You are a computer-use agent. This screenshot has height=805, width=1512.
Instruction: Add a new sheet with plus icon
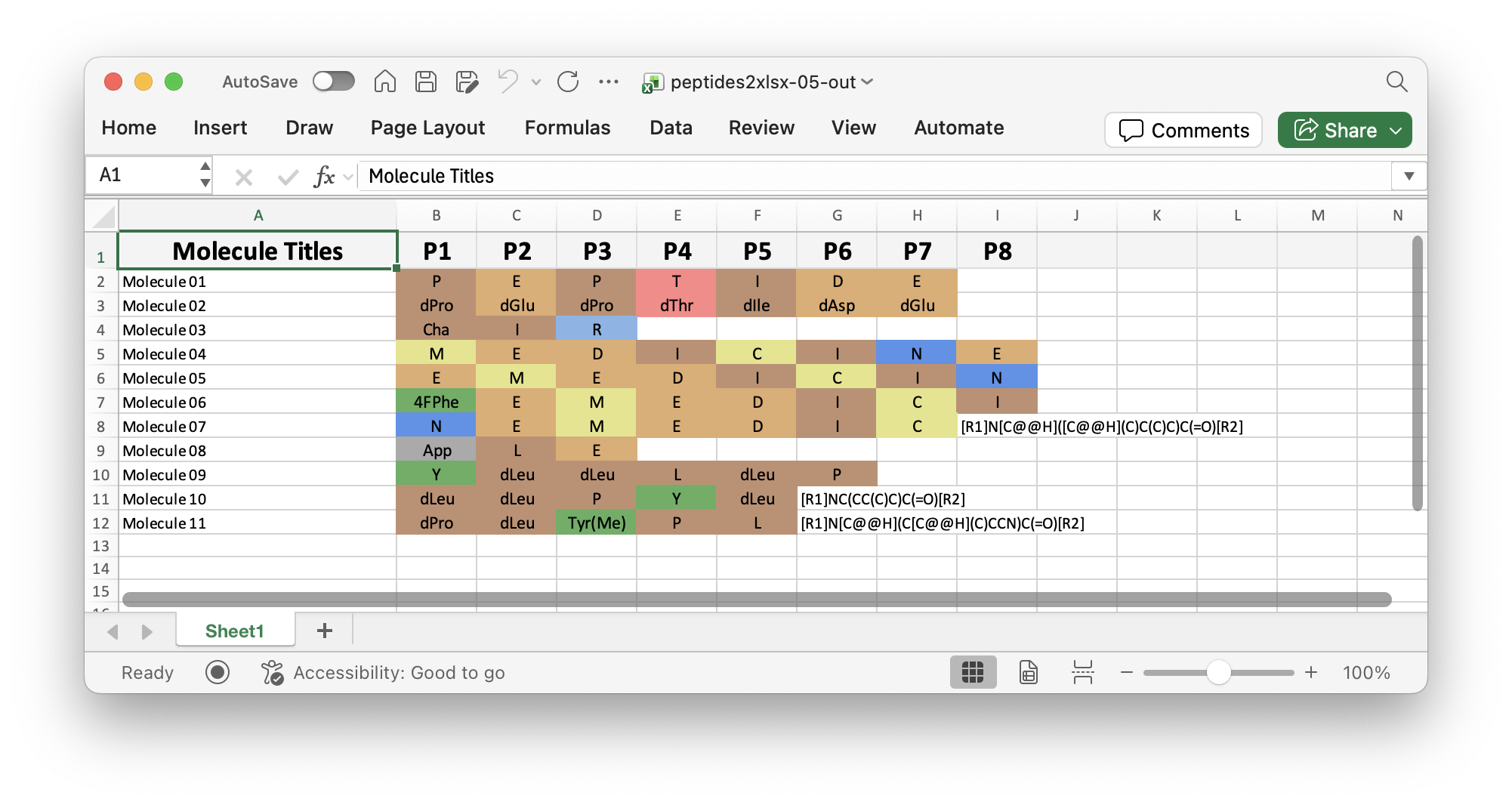(325, 631)
